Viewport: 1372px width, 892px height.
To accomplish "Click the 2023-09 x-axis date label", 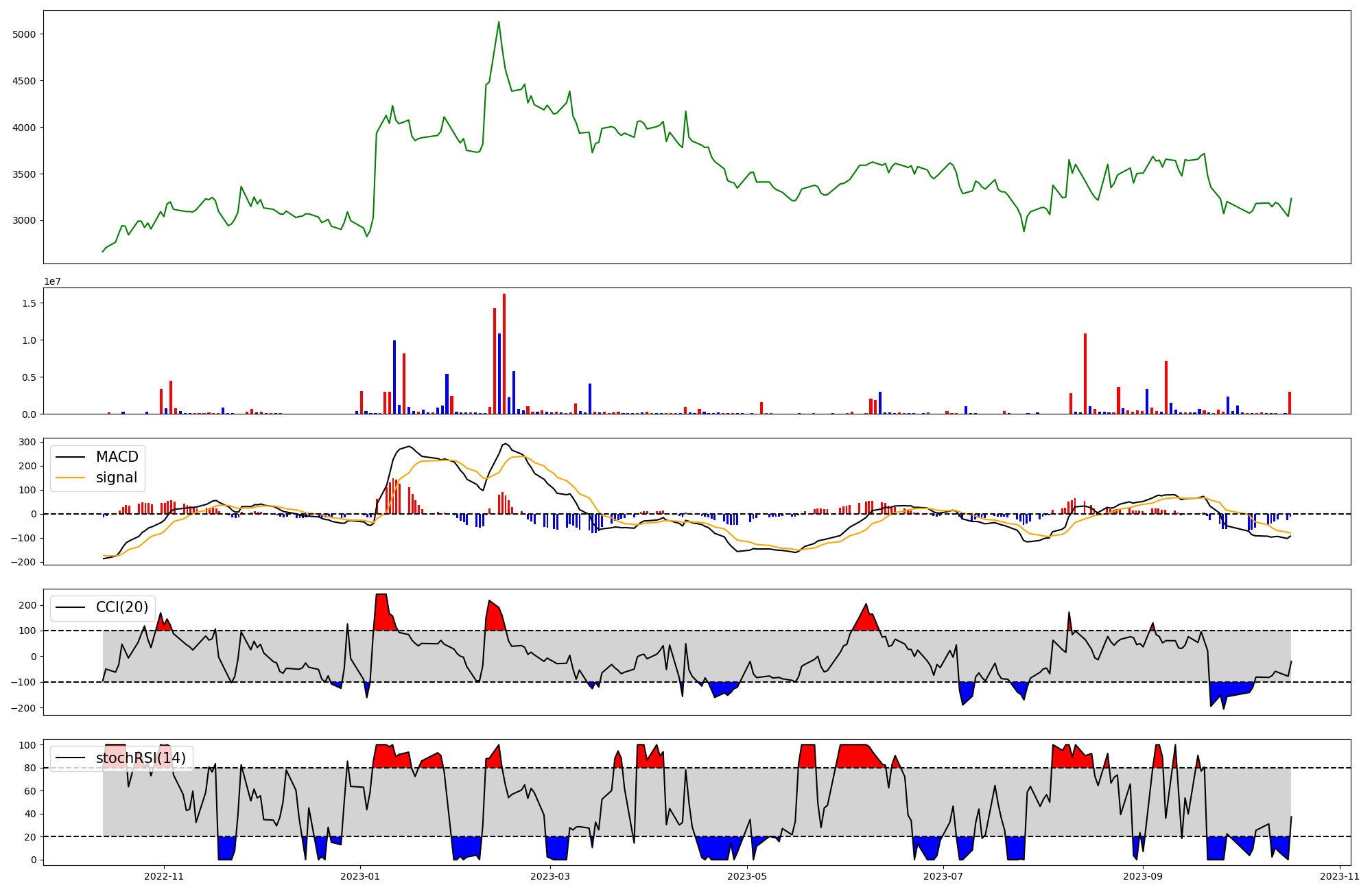I will pyautogui.click(x=1144, y=876).
